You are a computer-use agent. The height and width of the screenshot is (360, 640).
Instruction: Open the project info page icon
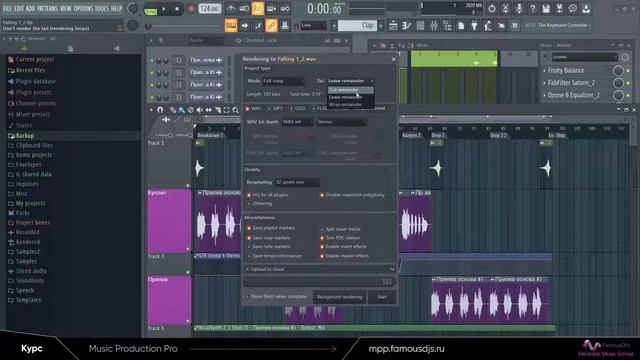461,26
